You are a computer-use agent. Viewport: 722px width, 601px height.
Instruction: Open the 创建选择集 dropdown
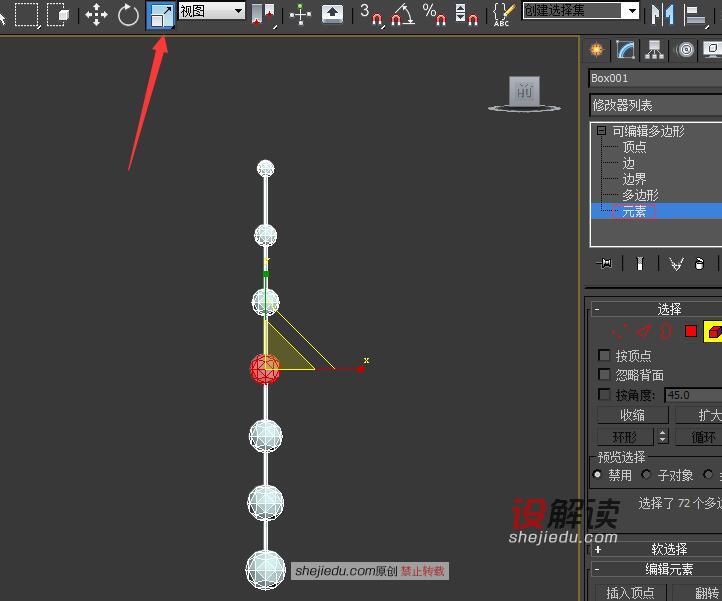581,11
